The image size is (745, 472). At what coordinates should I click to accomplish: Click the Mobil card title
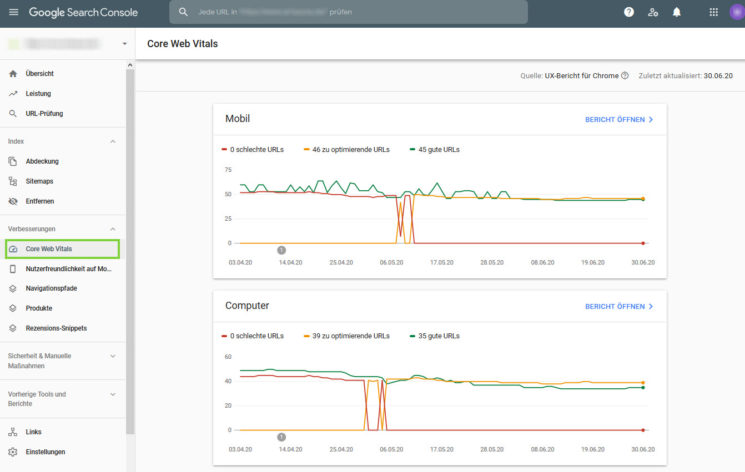pyautogui.click(x=238, y=119)
